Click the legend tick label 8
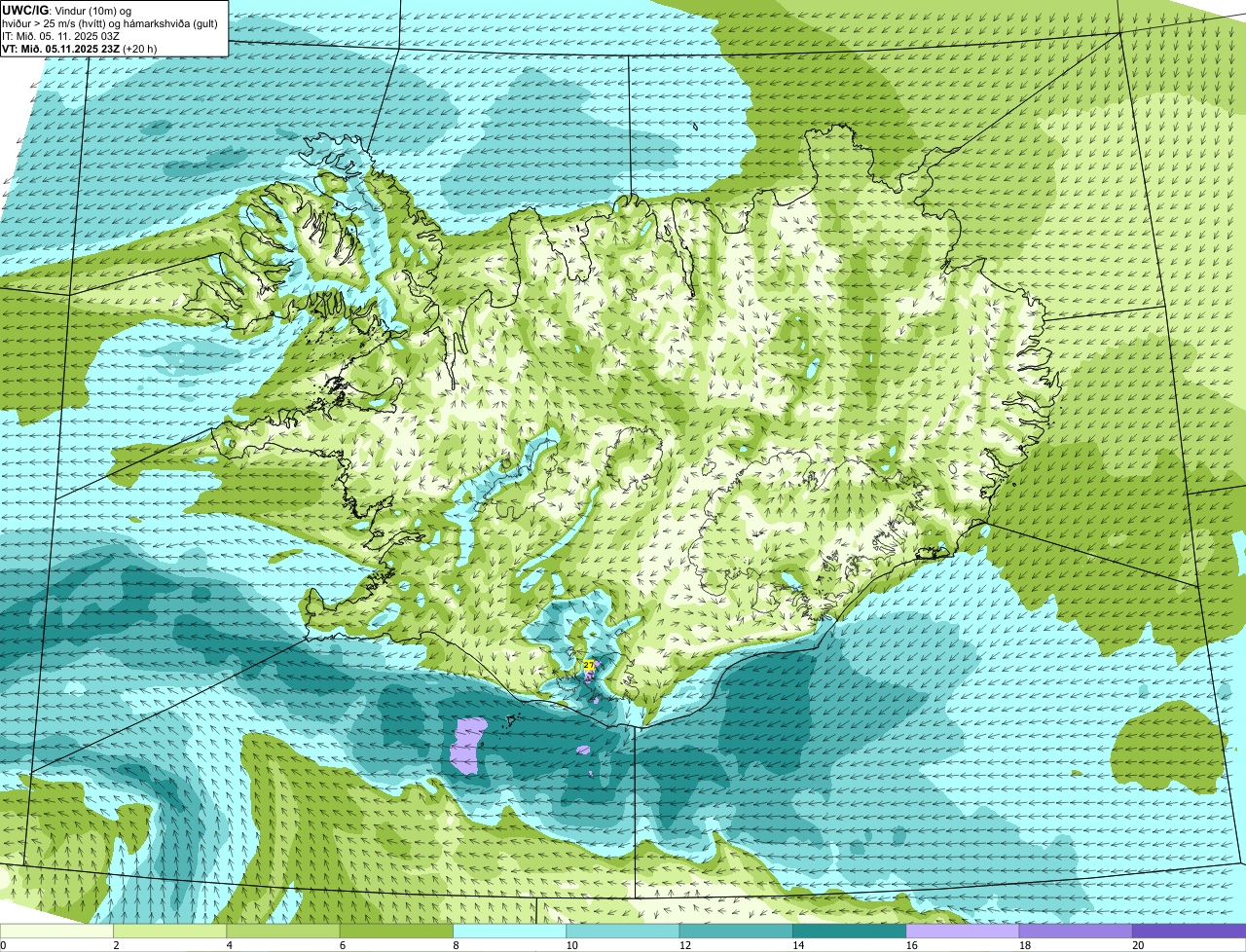Image resolution: width=1246 pixels, height=952 pixels. (x=456, y=945)
